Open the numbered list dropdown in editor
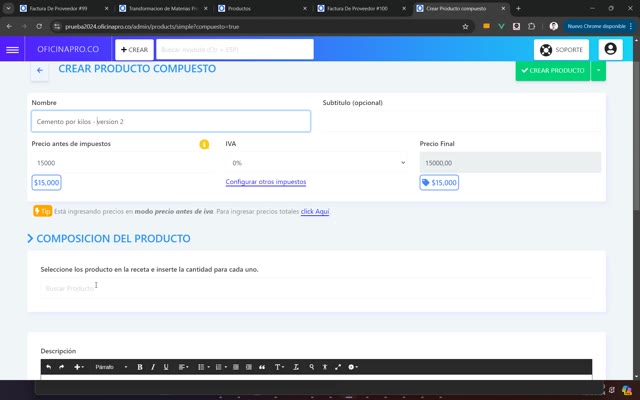640x400 pixels. point(221,367)
